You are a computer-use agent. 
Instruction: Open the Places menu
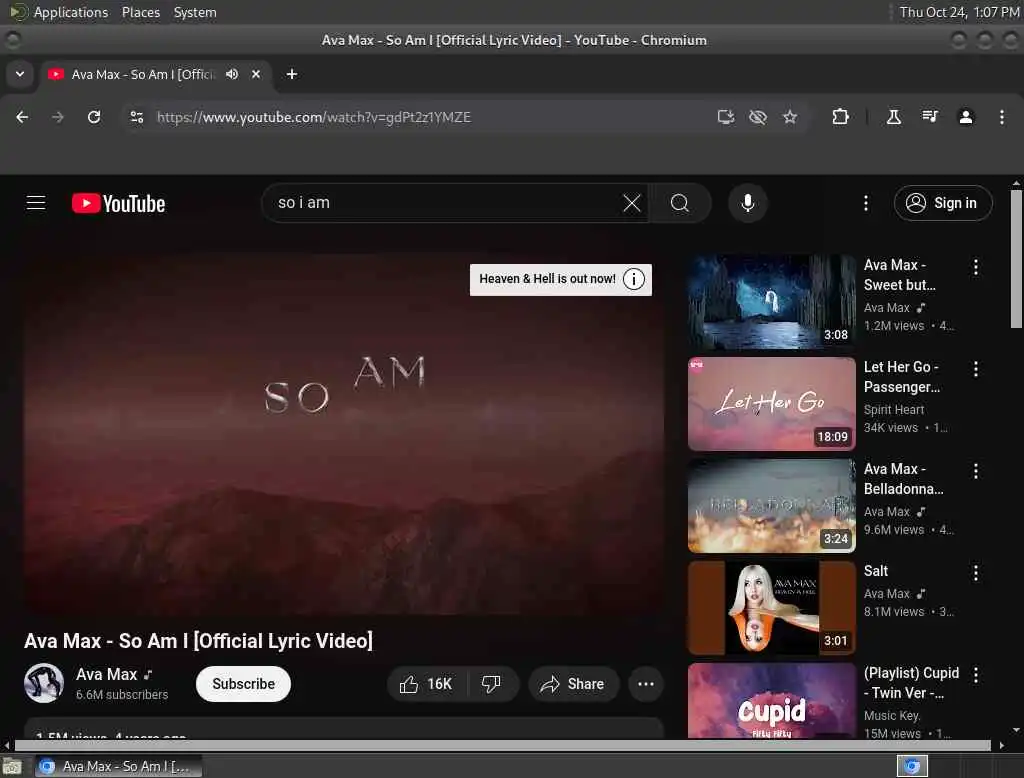click(x=141, y=12)
